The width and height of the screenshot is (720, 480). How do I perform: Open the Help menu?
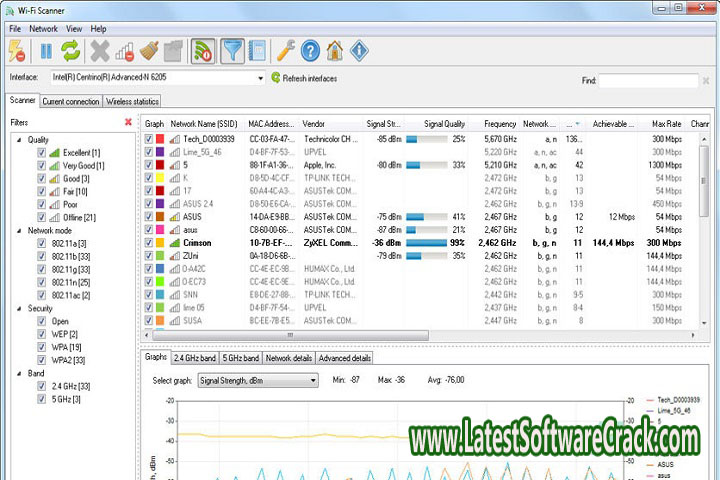pyautogui.click(x=98, y=28)
